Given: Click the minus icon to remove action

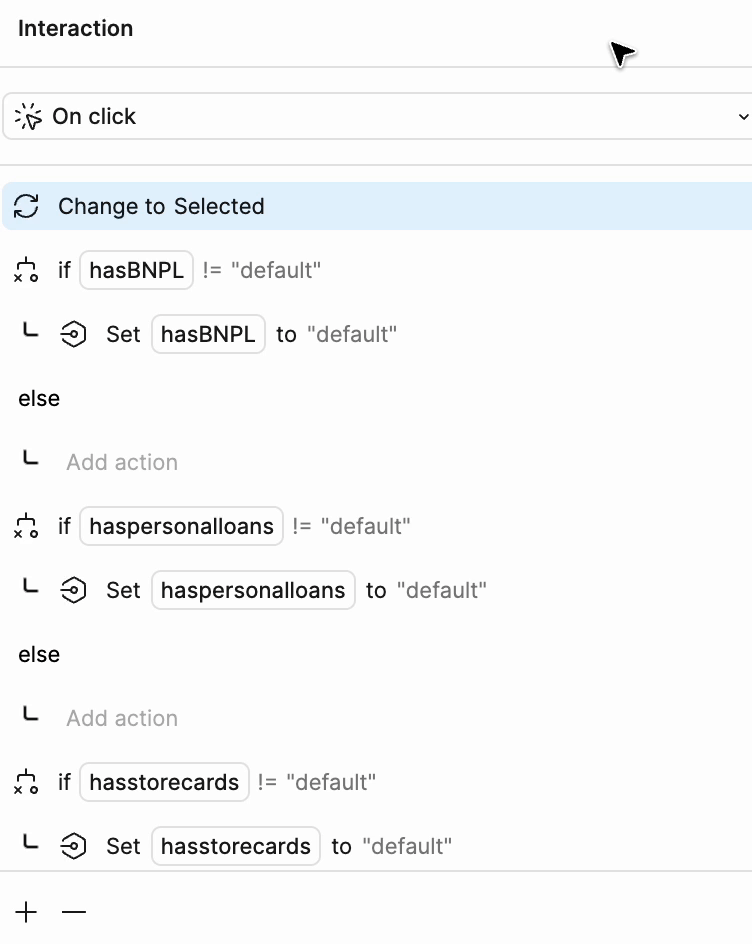Looking at the screenshot, I should pos(74,912).
